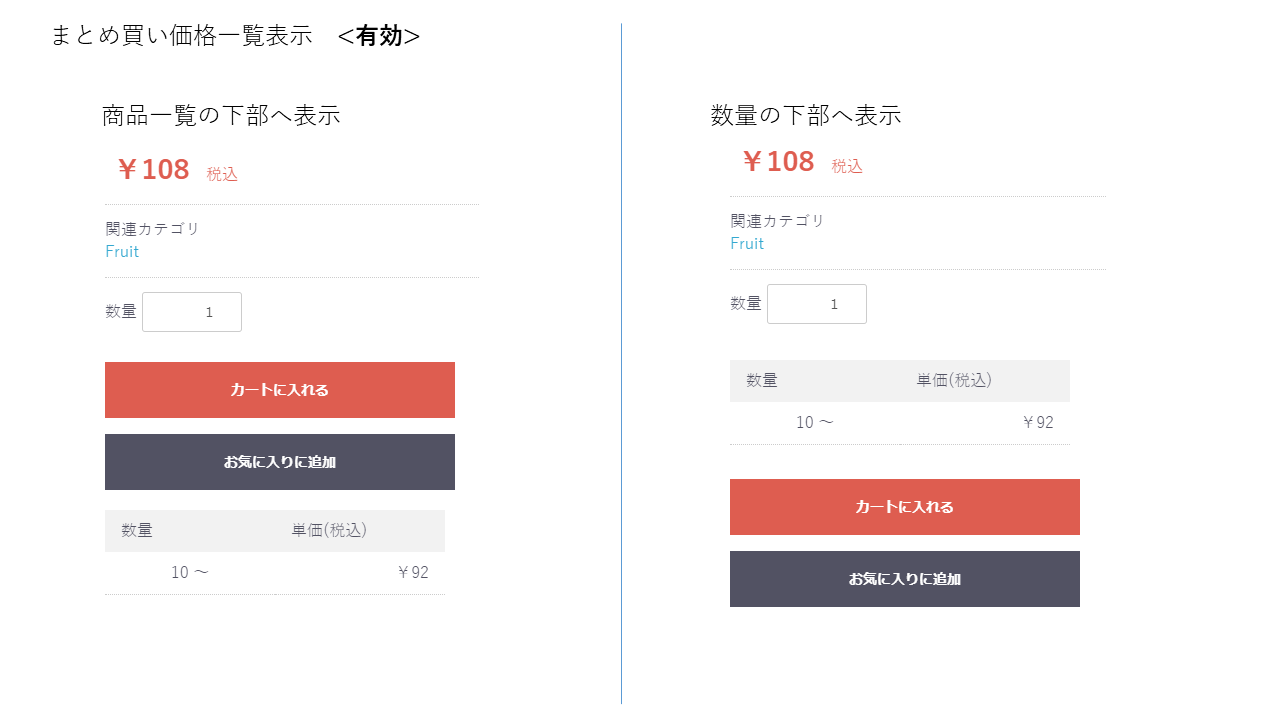Click 数量 table header in 数量の下部へ表示 section
This screenshot has height=720, width=1280.
(x=762, y=381)
